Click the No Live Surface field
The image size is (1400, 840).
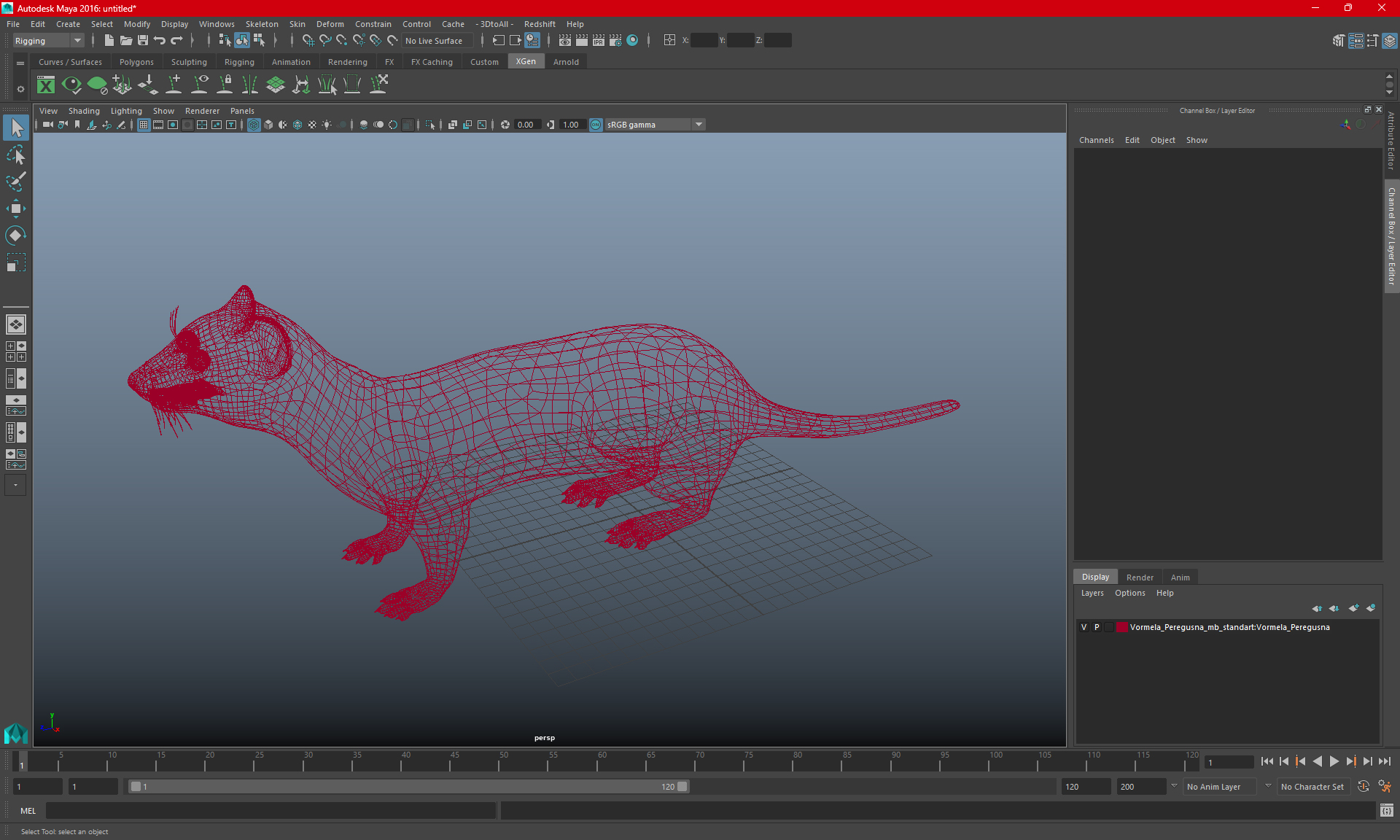437,41
